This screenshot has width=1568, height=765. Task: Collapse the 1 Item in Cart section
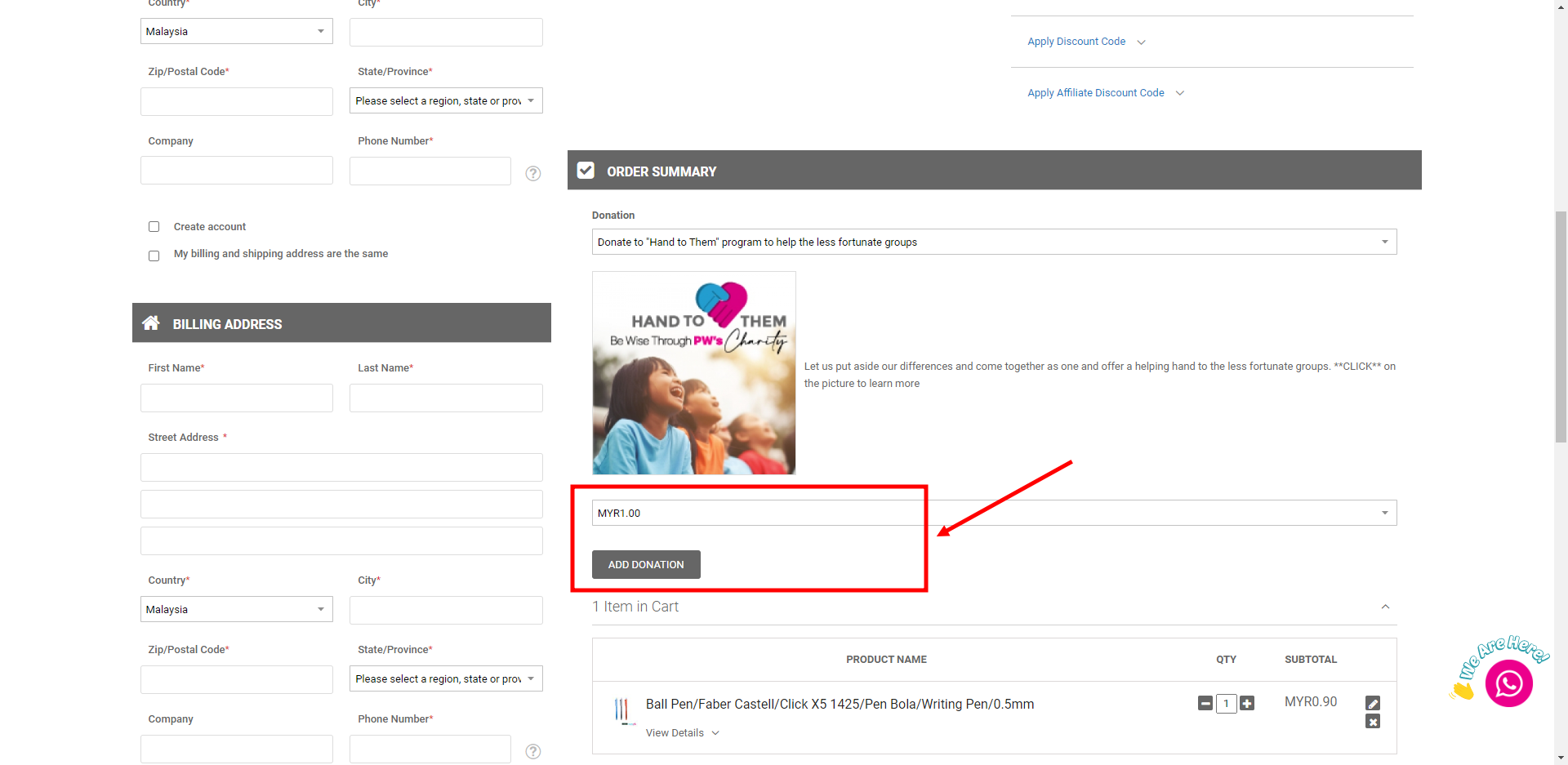pos(1385,607)
